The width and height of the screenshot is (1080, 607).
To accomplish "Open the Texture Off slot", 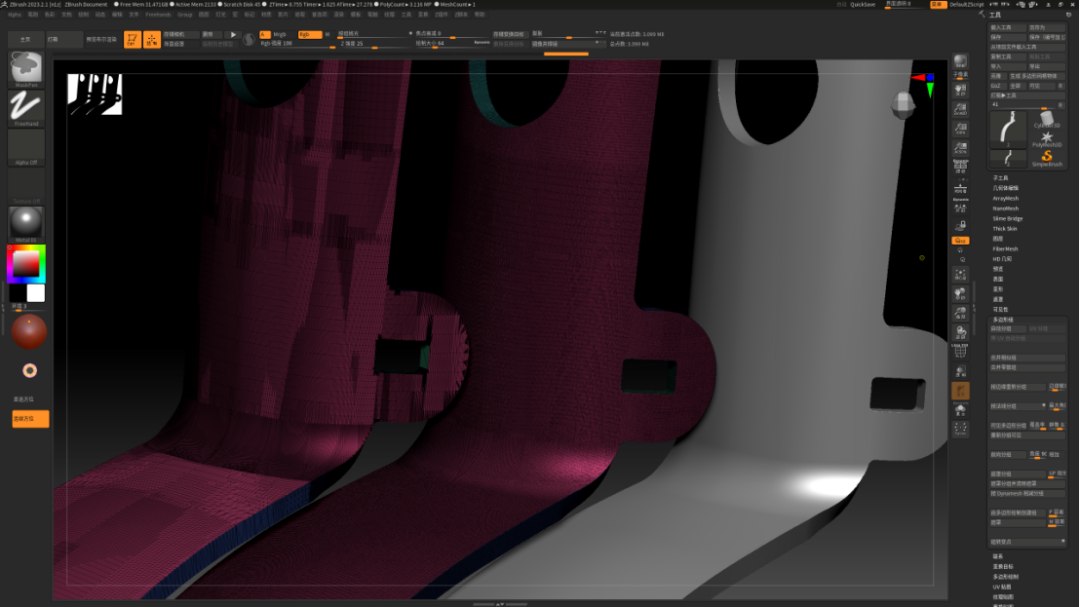I will click(26, 184).
